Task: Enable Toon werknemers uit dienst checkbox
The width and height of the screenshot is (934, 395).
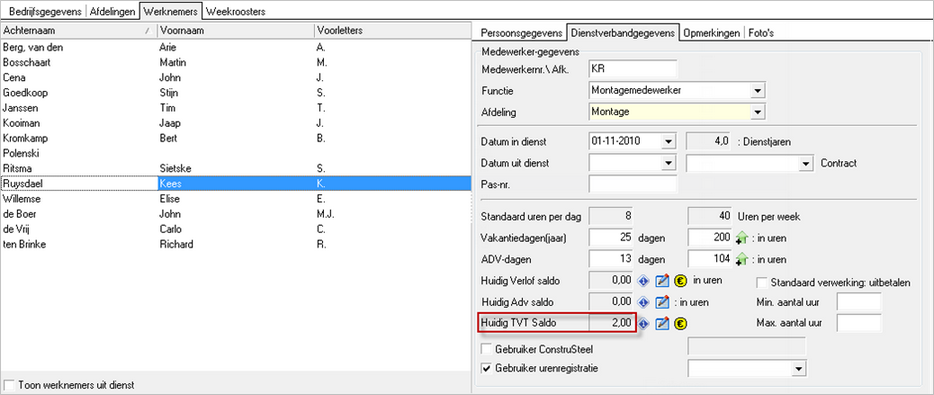Action: [10, 385]
